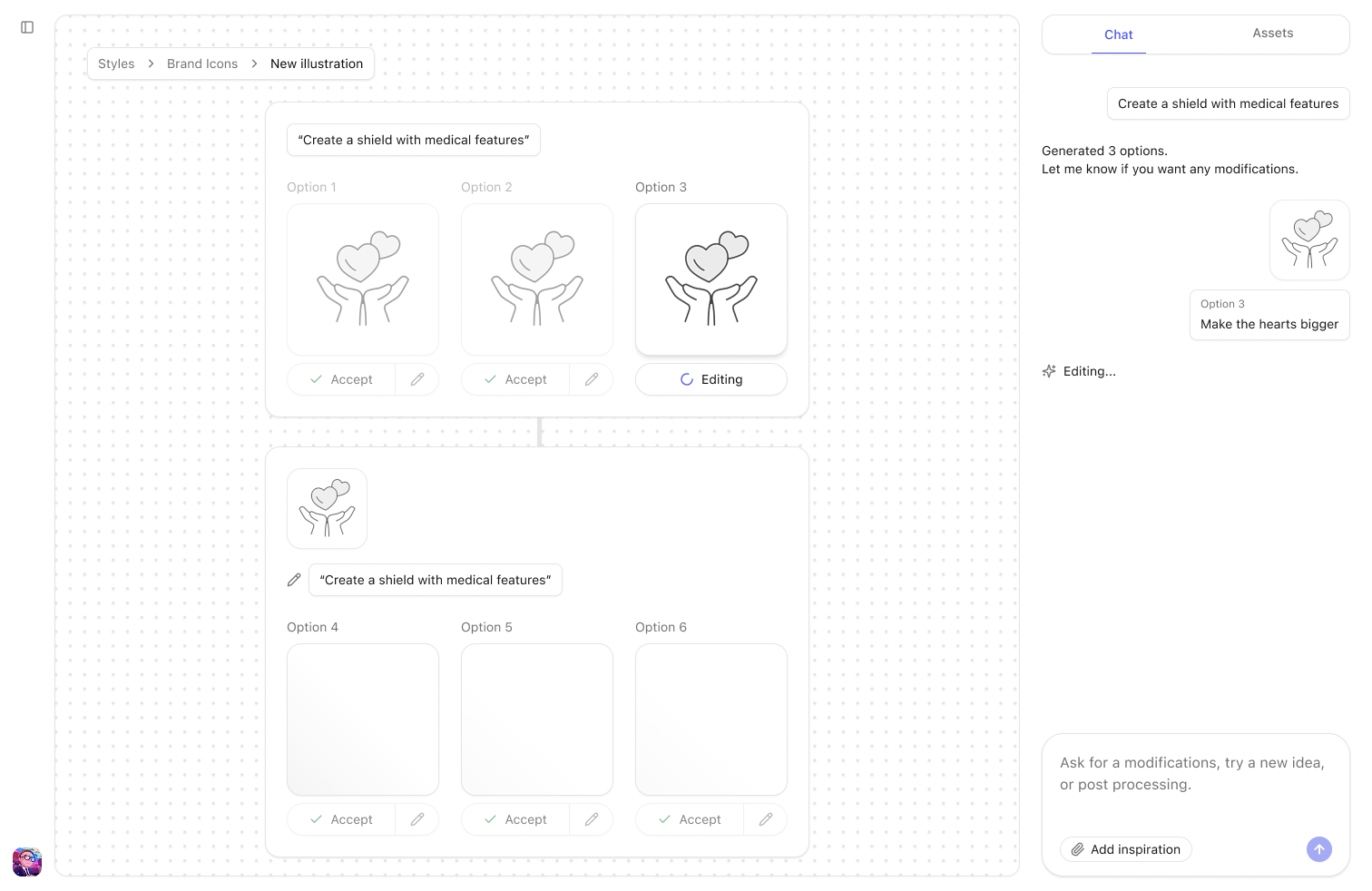Click the pencil edit icon for Option 5
Image resolution: width=1372 pixels, height=891 pixels.
point(592,819)
